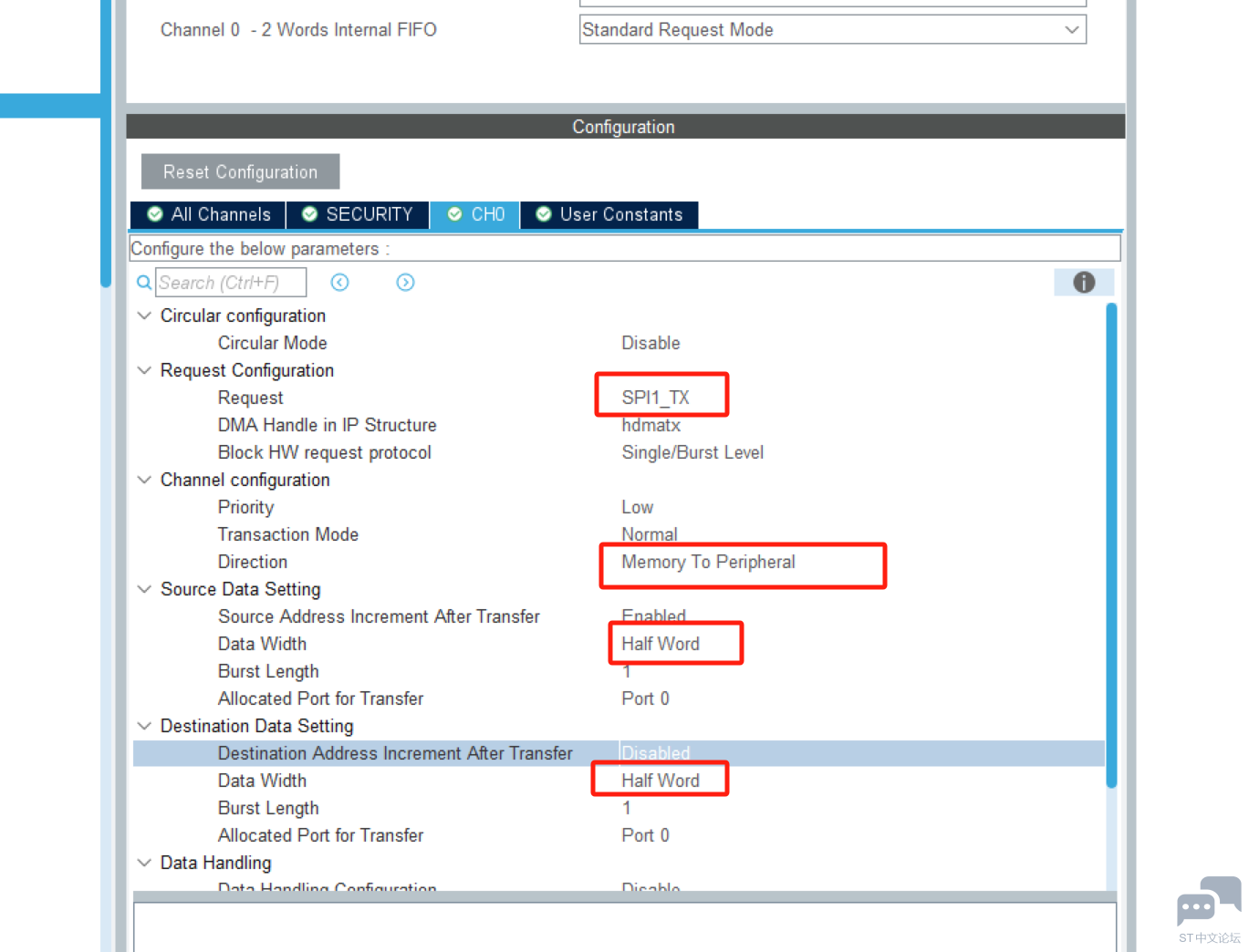Click the search magnifier icon
Screen dimensions: 1249x952
click(x=144, y=283)
